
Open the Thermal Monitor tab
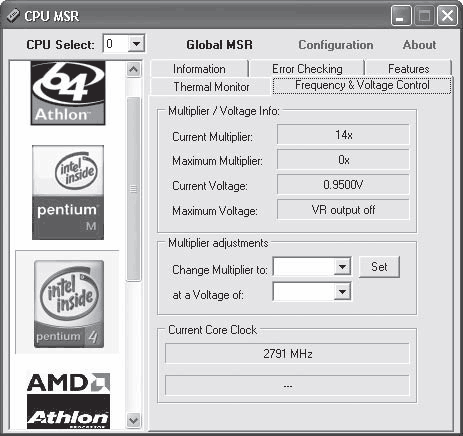(211, 87)
